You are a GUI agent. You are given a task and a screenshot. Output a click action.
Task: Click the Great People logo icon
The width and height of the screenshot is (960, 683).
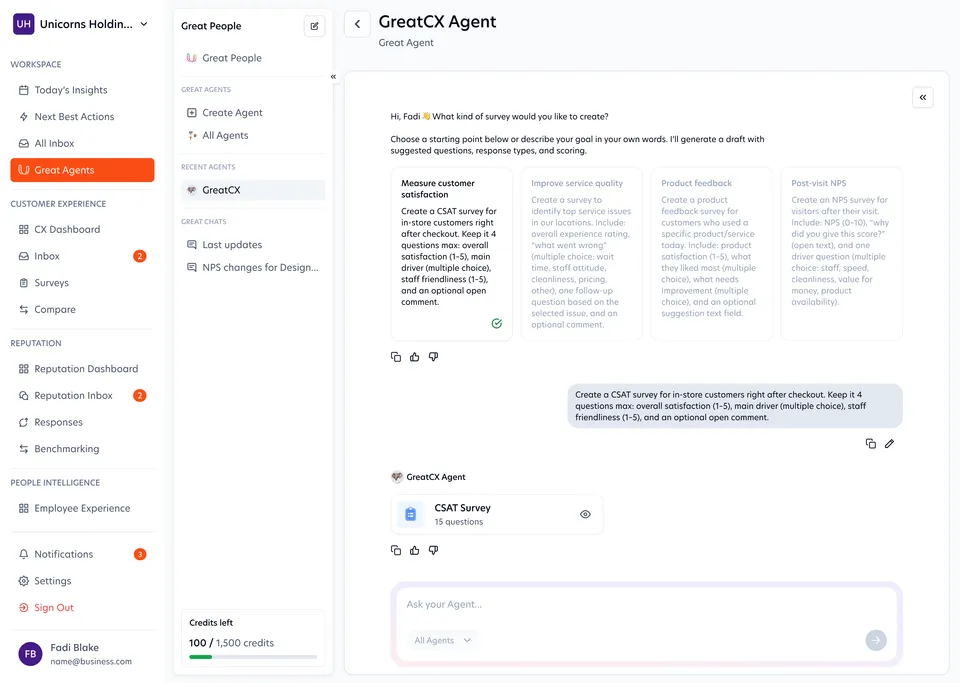[x=192, y=58]
